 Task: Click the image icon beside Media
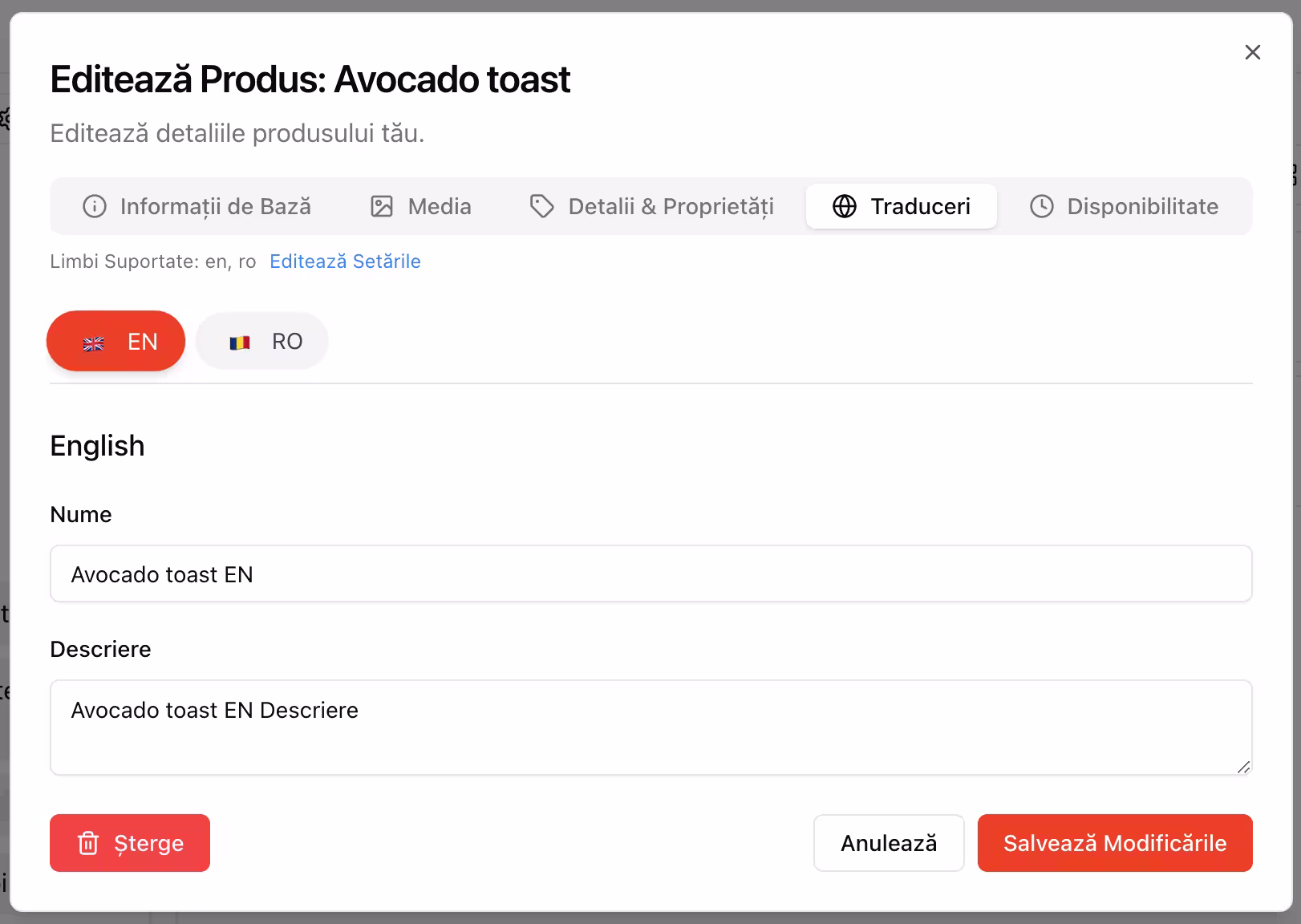coord(382,206)
